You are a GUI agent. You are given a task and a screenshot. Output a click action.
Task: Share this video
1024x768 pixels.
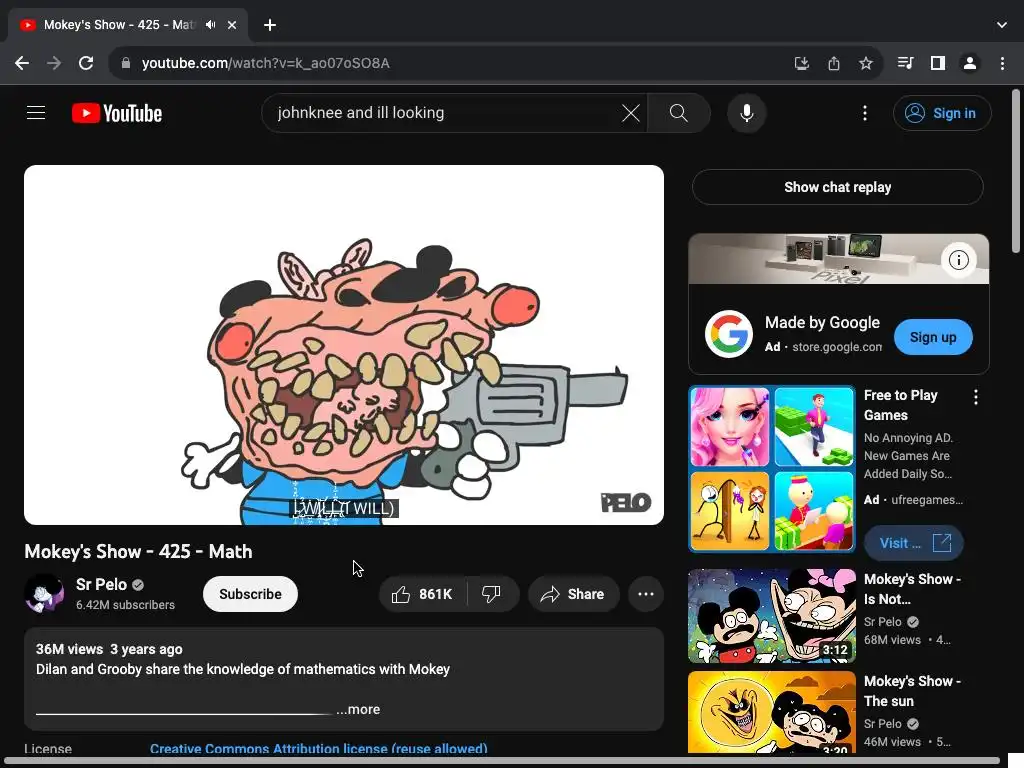click(573, 594)
